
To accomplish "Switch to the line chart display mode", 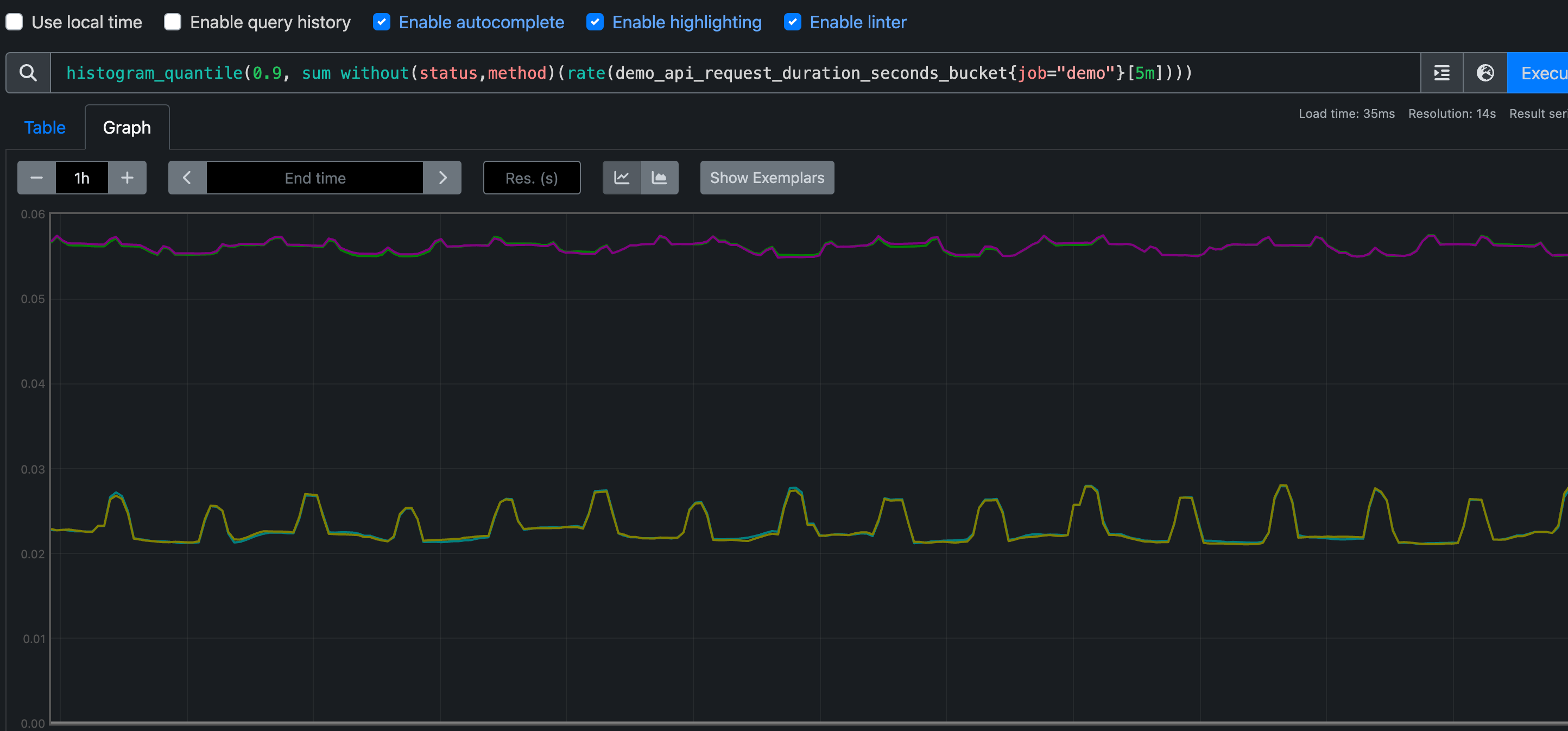I will tap(622, 178).
